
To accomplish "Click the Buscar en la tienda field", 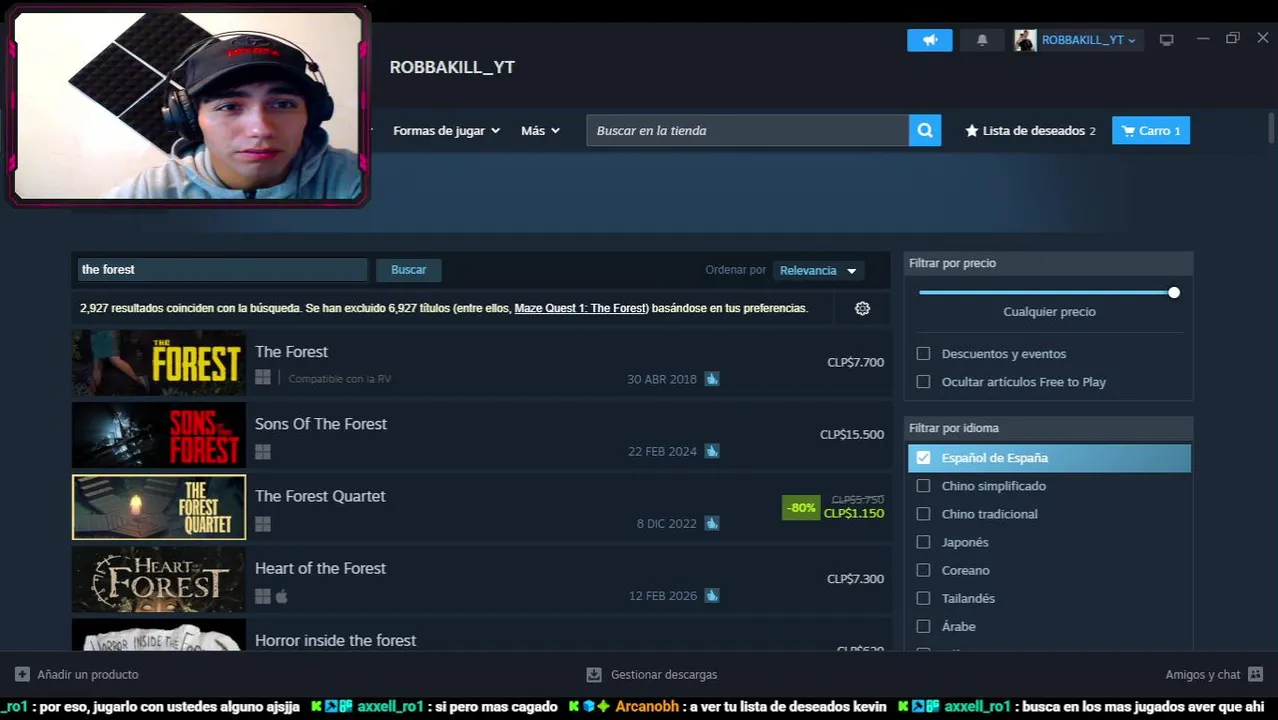I will coord(747,131).
